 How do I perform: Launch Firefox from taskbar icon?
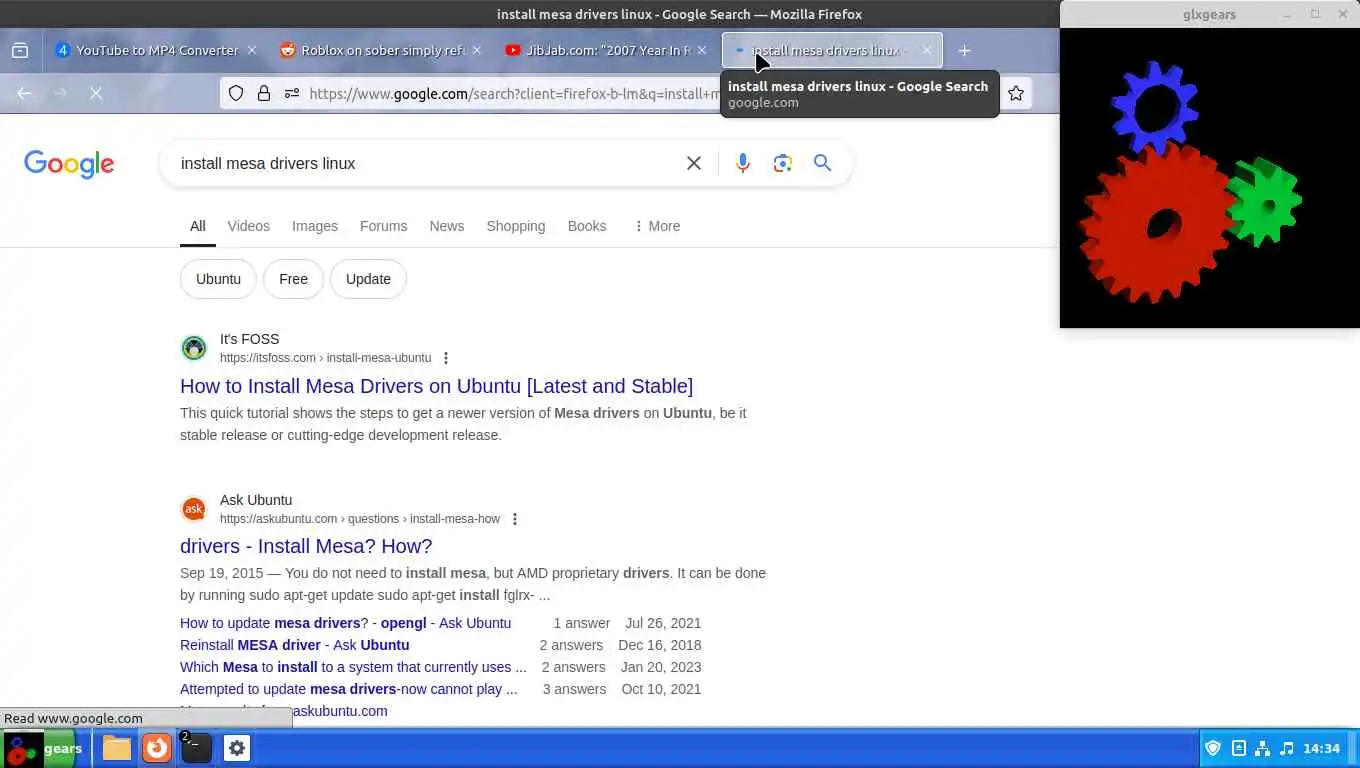pyautogui.click(x=157, y=748)
